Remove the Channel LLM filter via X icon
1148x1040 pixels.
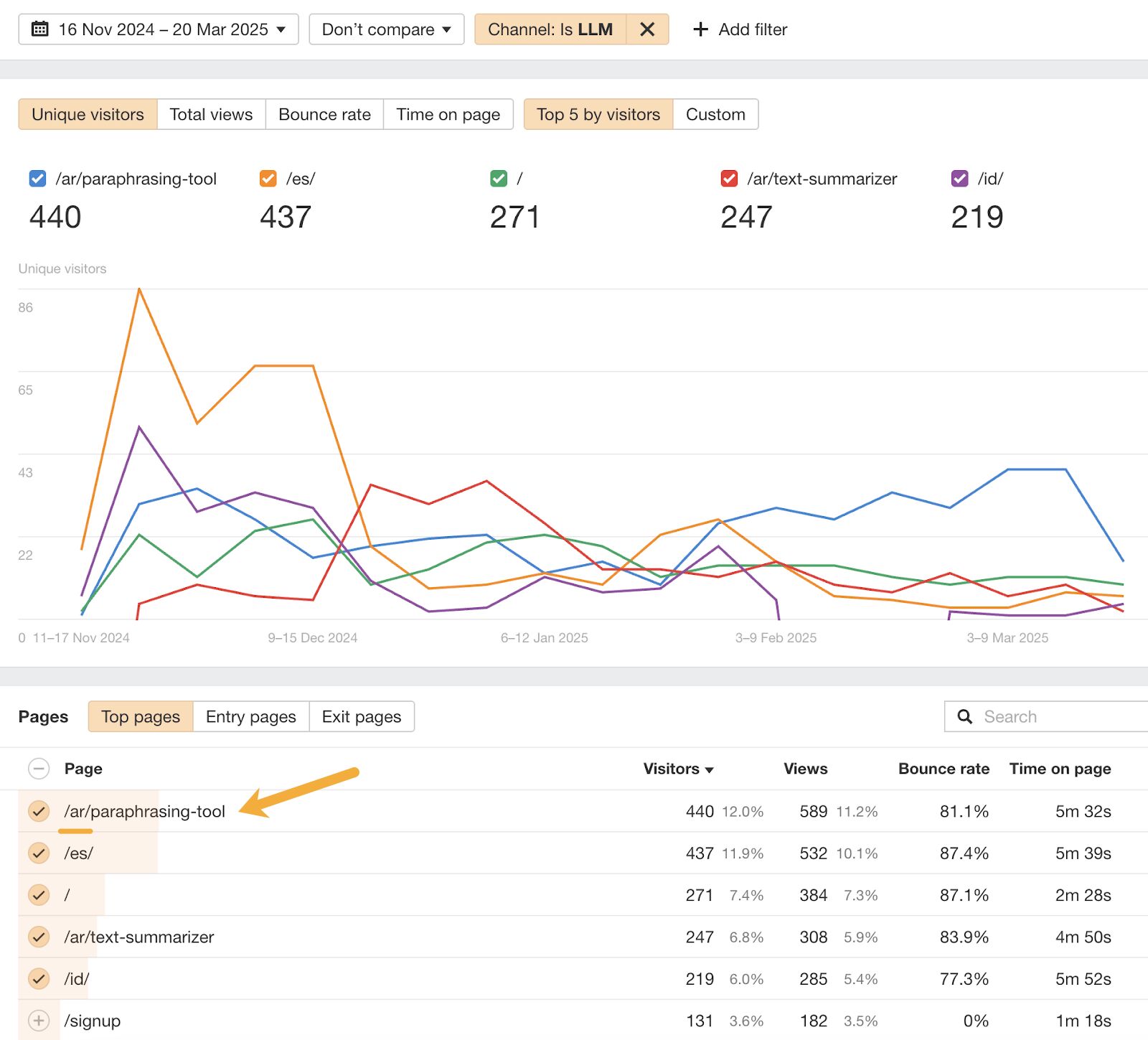[x=646, y=29]
